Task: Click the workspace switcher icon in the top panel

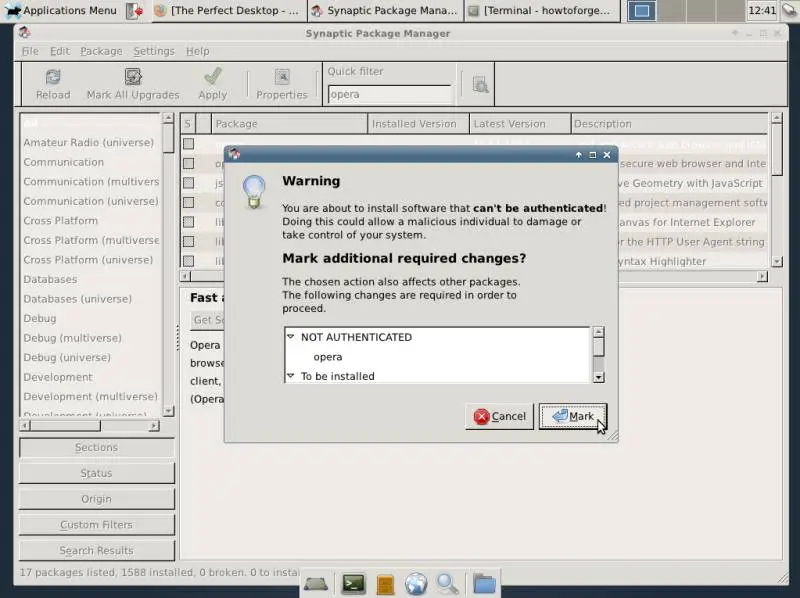Action: tap(641, 11)
